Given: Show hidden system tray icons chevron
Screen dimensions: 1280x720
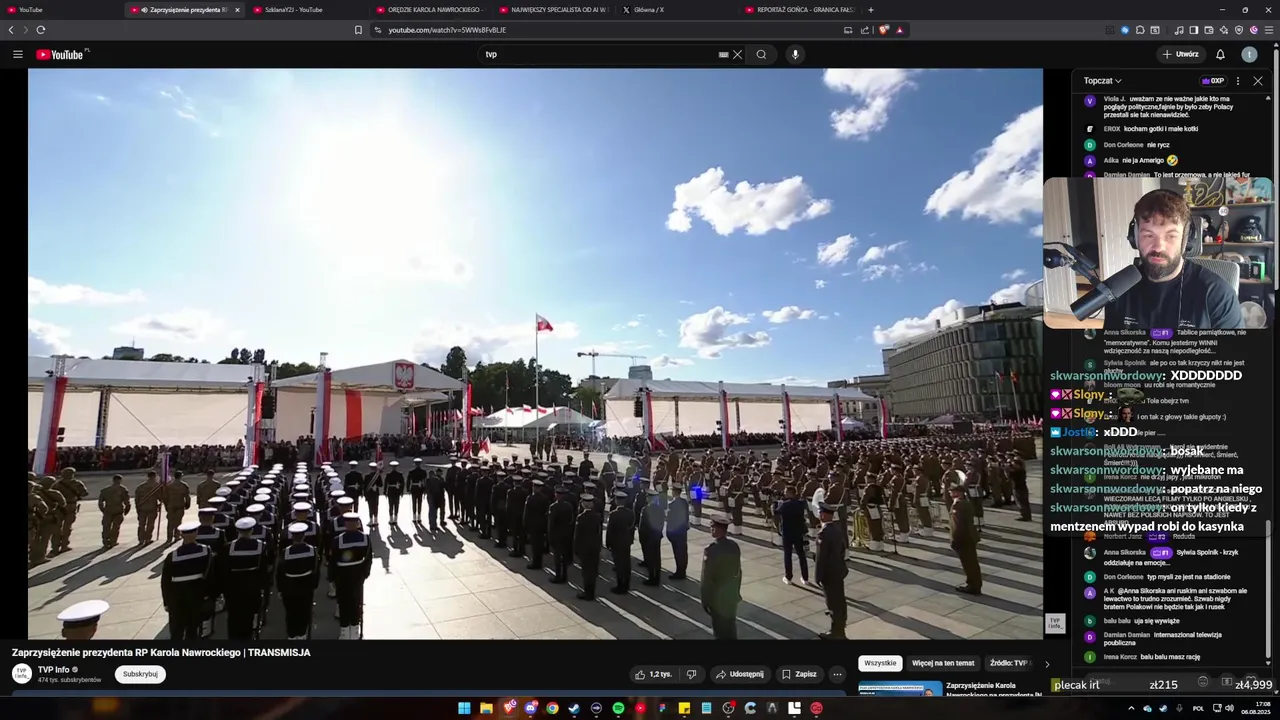Looking at the screenshot, I should point(1131,708).
